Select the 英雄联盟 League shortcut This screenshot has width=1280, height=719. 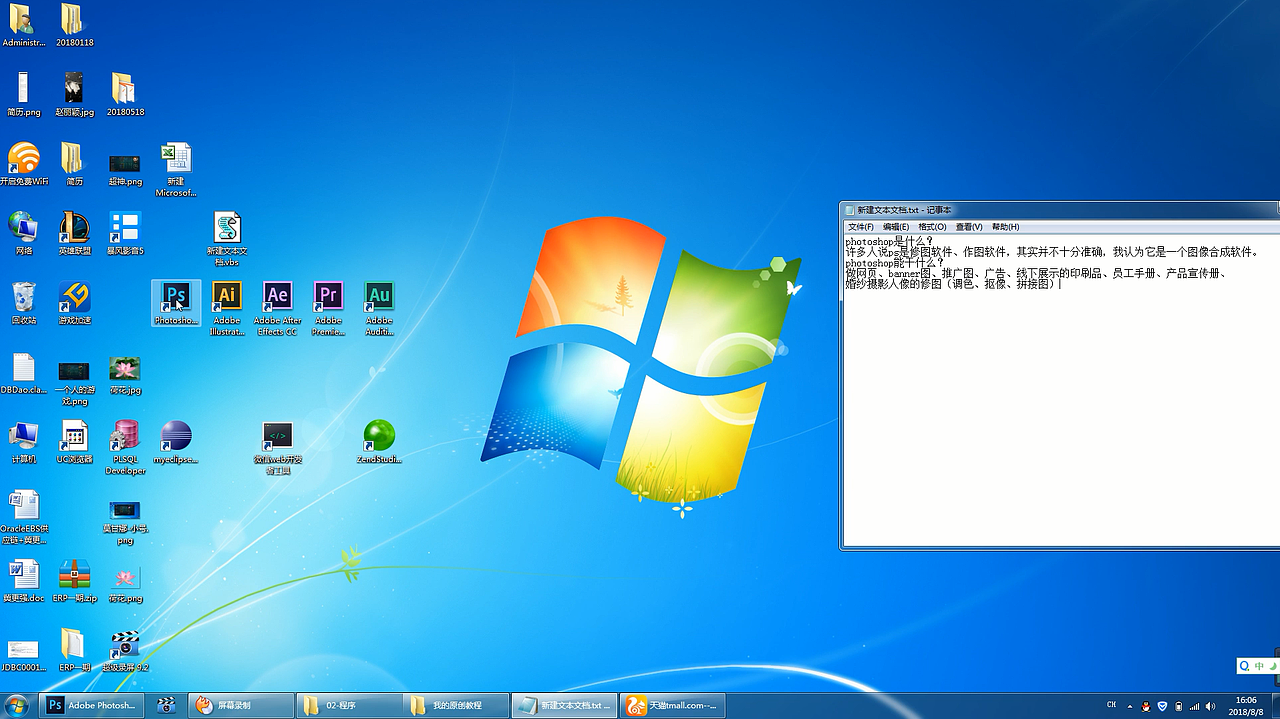pos(74,233)
